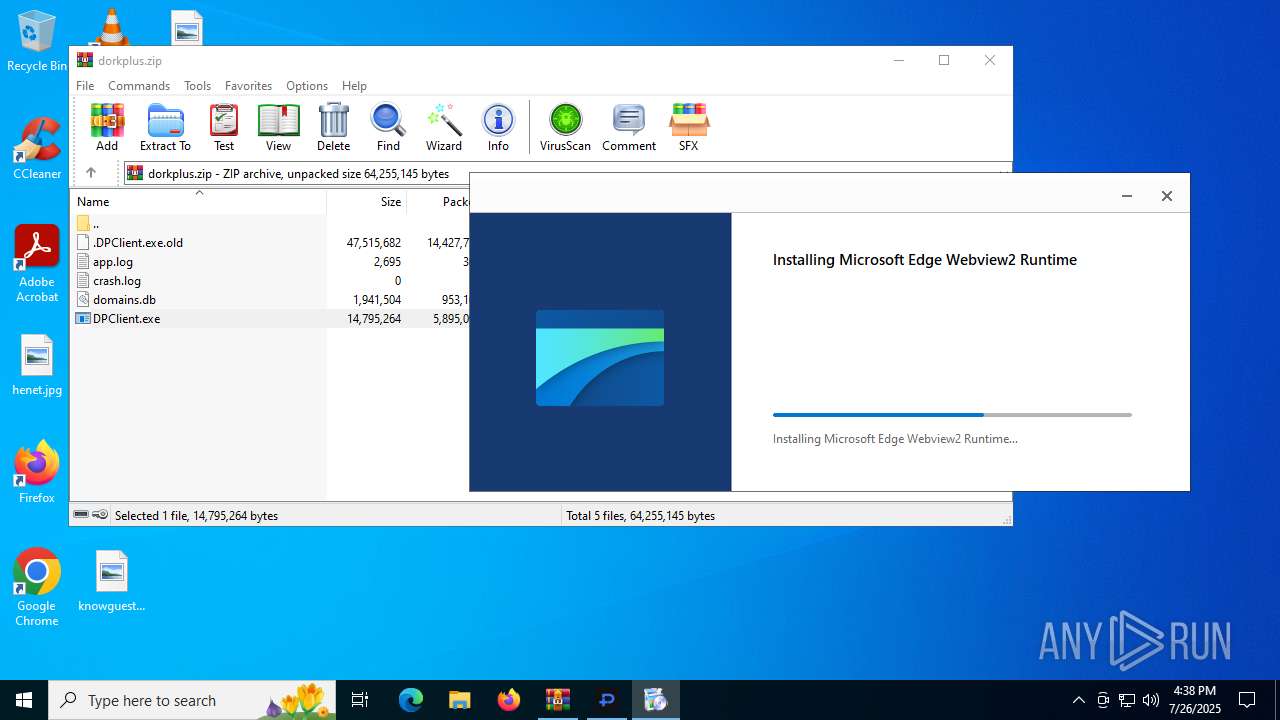Image resolution: width=1280 pixels, height=720 pixels.
Task: Click the WebView2 installer progress bar
Action: pos(952,414)
